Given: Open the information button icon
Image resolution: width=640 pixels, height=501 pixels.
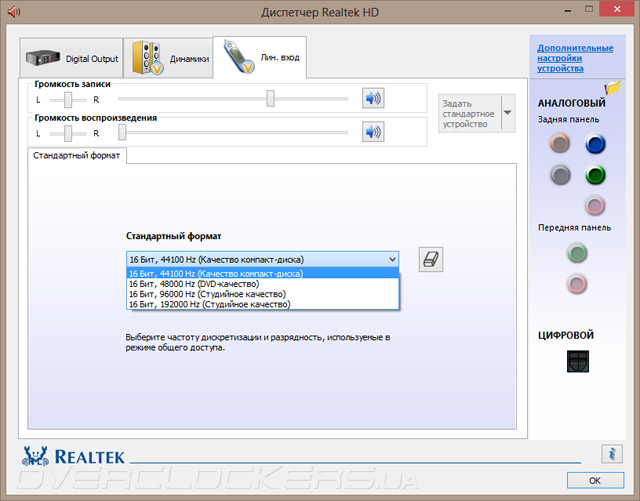Looking at the screenshot, I should click(612, 454).
